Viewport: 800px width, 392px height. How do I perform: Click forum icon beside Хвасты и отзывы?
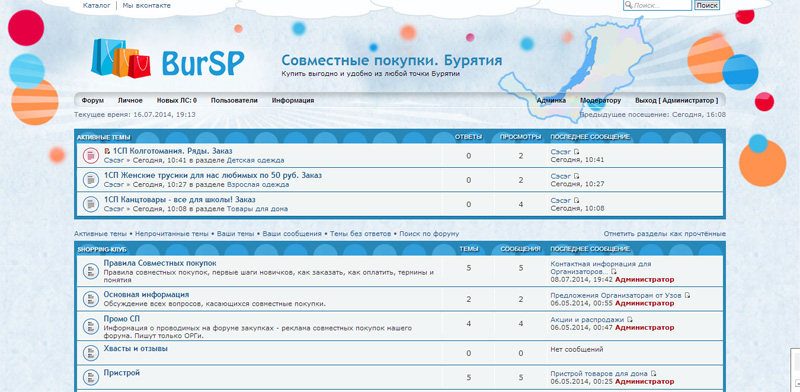[x=91, y=353]
